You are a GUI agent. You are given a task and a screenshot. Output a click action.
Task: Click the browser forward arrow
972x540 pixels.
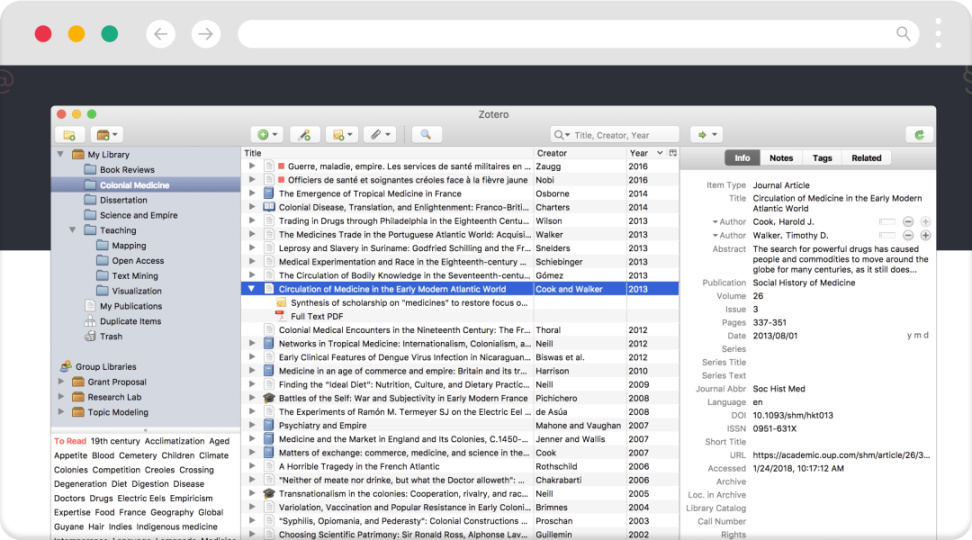pos(206,33)
